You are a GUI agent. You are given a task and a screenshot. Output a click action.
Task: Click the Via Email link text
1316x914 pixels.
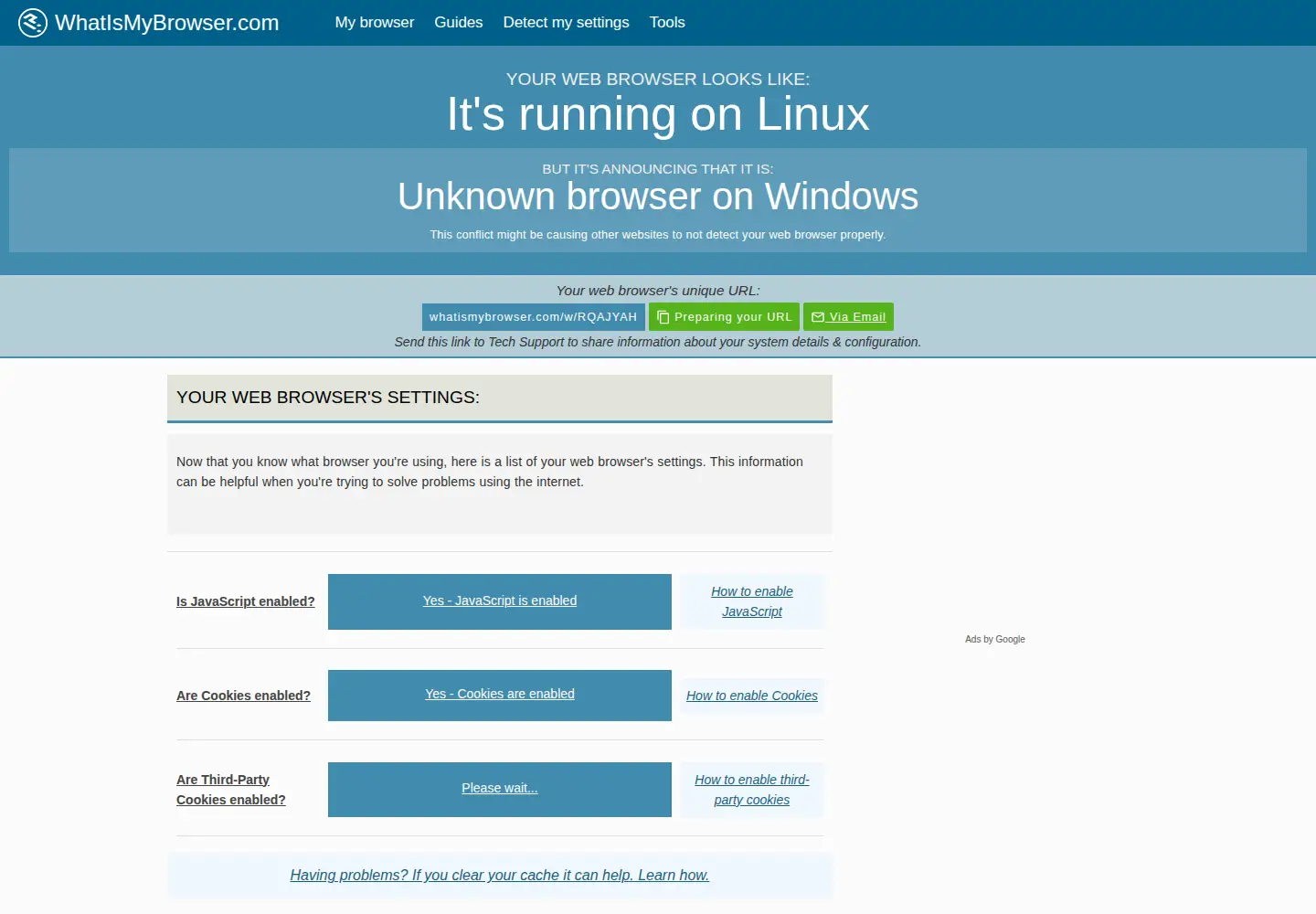(x=857, y=317)
